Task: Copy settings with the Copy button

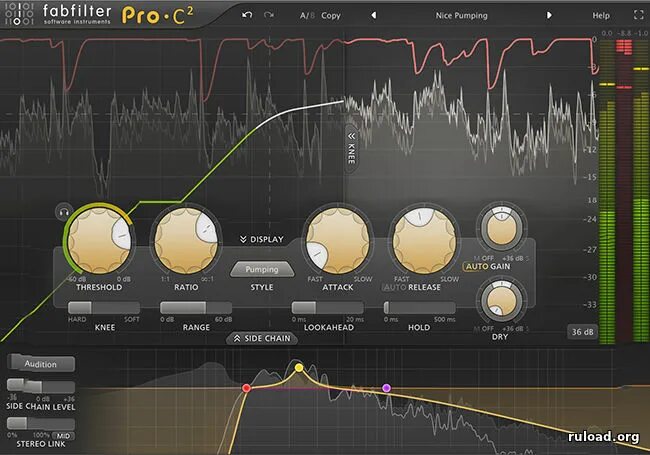Action: tap(331, 16)
